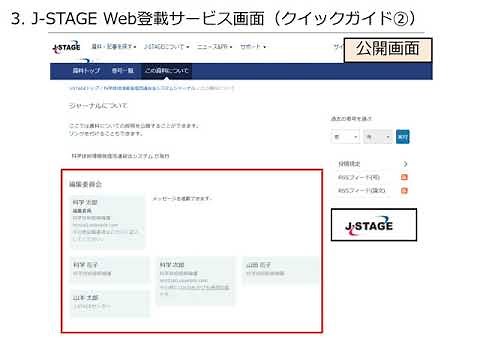Switch to the 資料トップ tab
Viewport: 480px width, 360px height.
pyautogui.click(x=86, y=71)
